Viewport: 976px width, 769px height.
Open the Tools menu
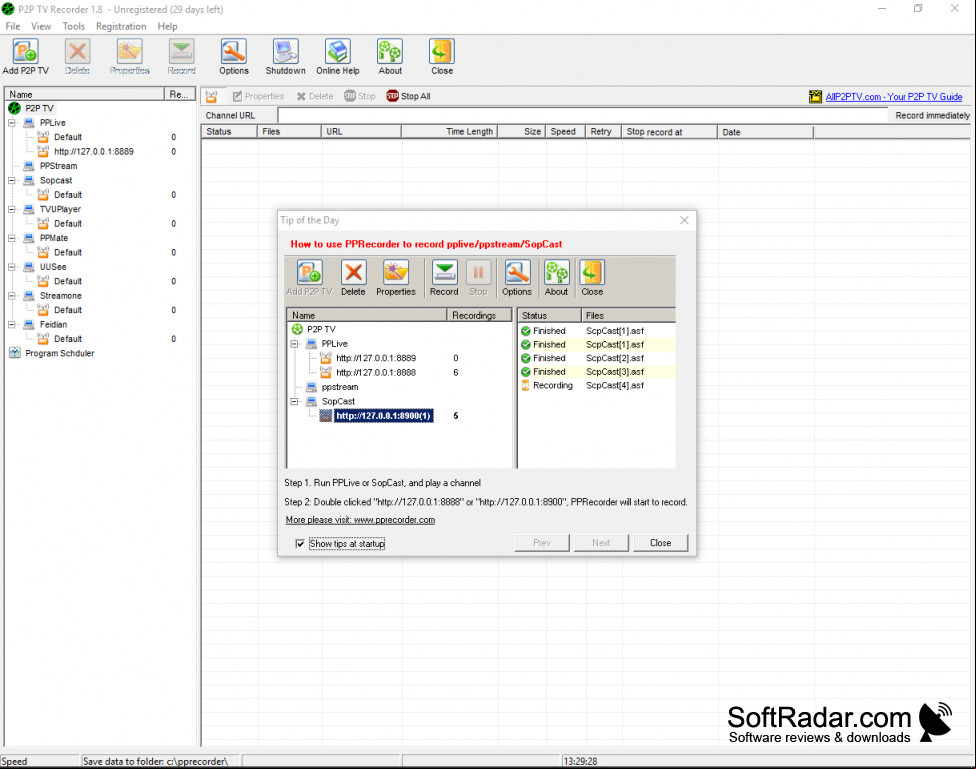pyautogui.click(x=73, y=26)
